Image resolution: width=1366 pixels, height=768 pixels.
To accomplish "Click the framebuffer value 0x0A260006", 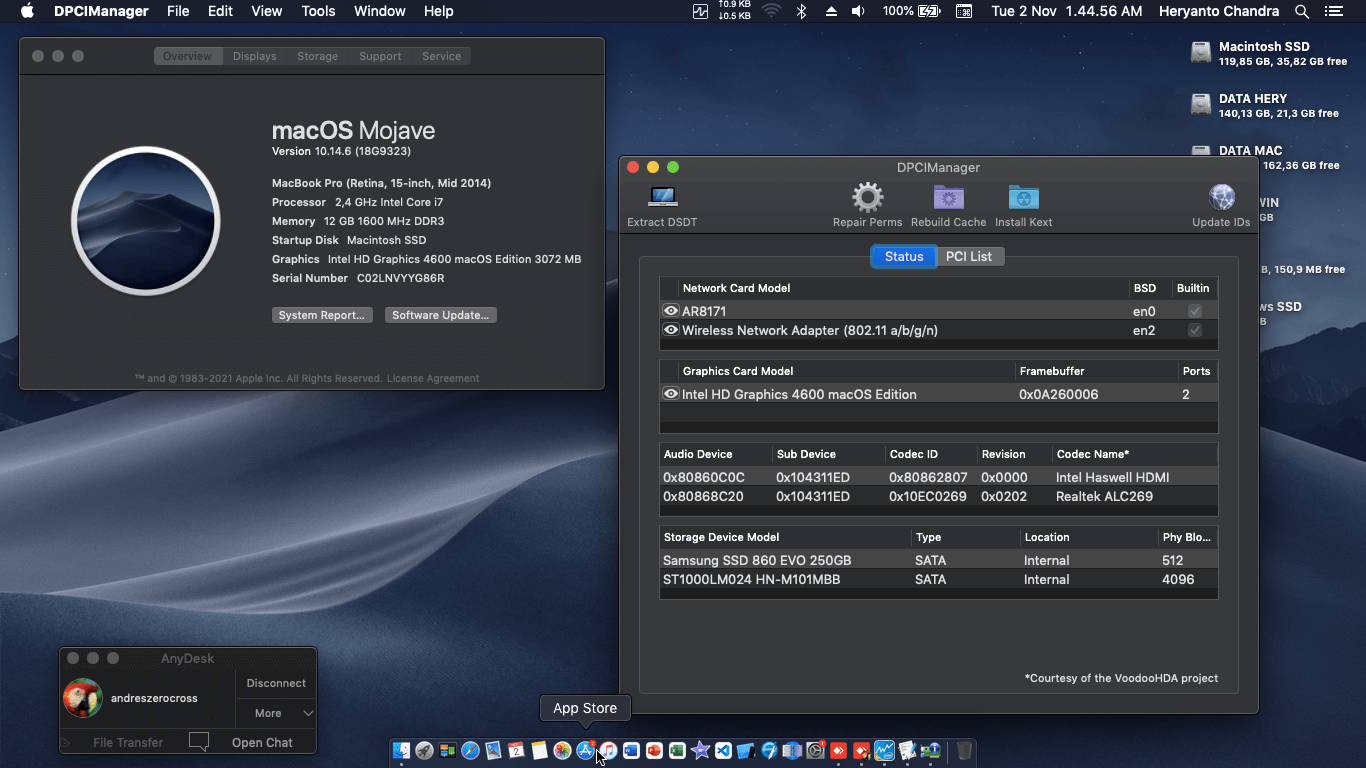I will tap(1058, 394).
